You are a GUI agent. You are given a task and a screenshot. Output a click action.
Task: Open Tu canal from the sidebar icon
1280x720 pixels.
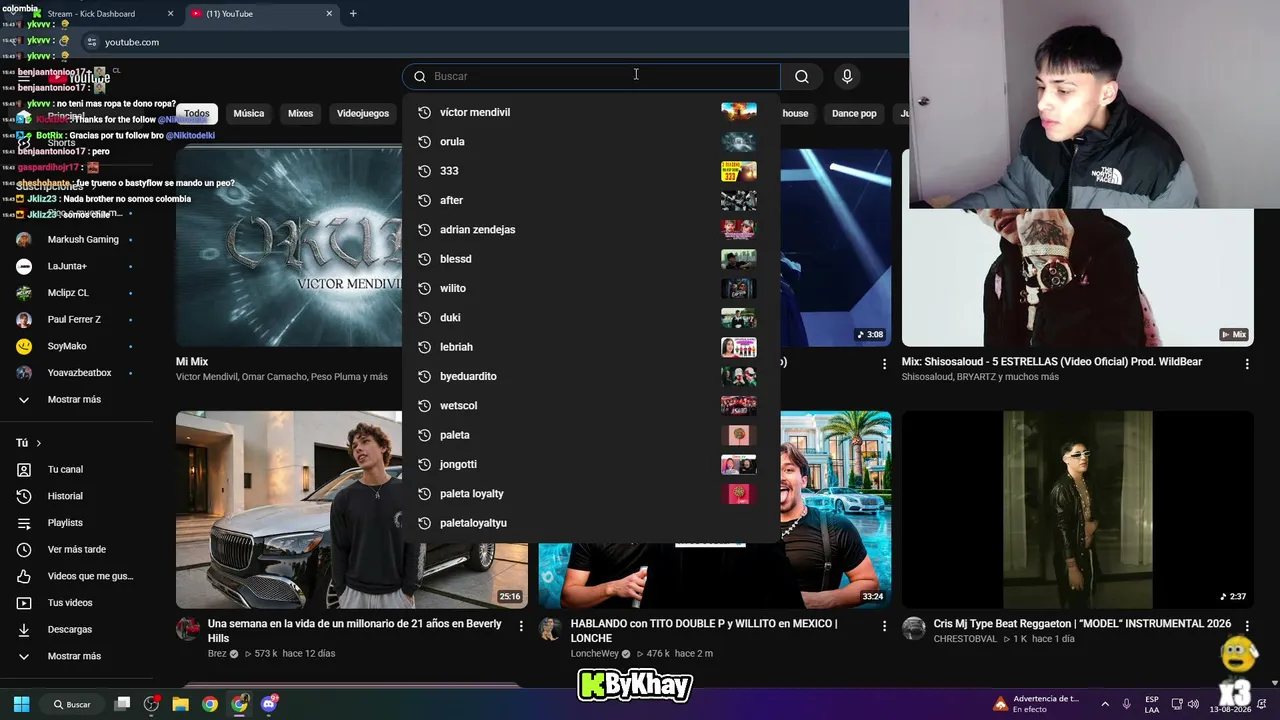24,470
